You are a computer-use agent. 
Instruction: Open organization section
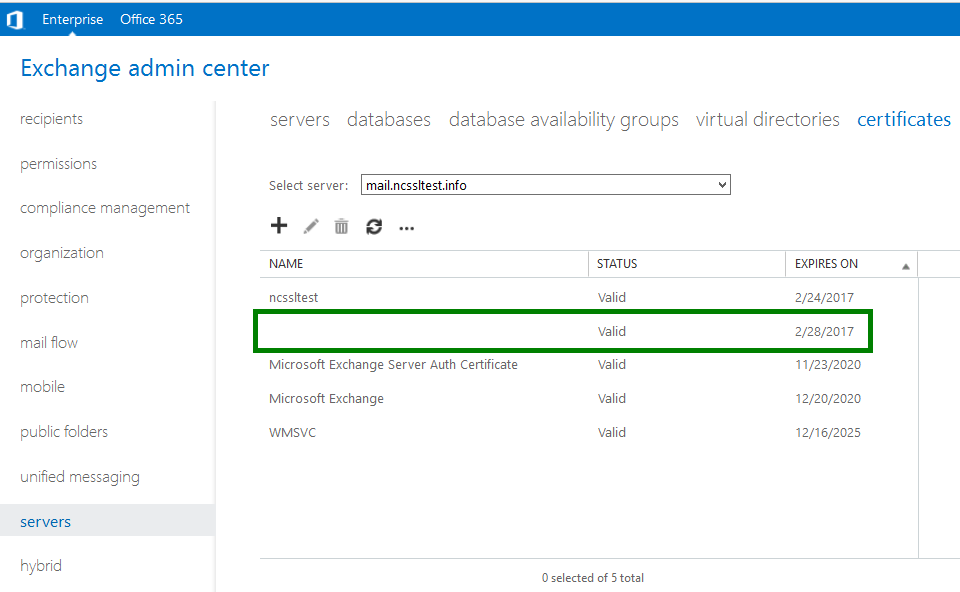point(62,253)
